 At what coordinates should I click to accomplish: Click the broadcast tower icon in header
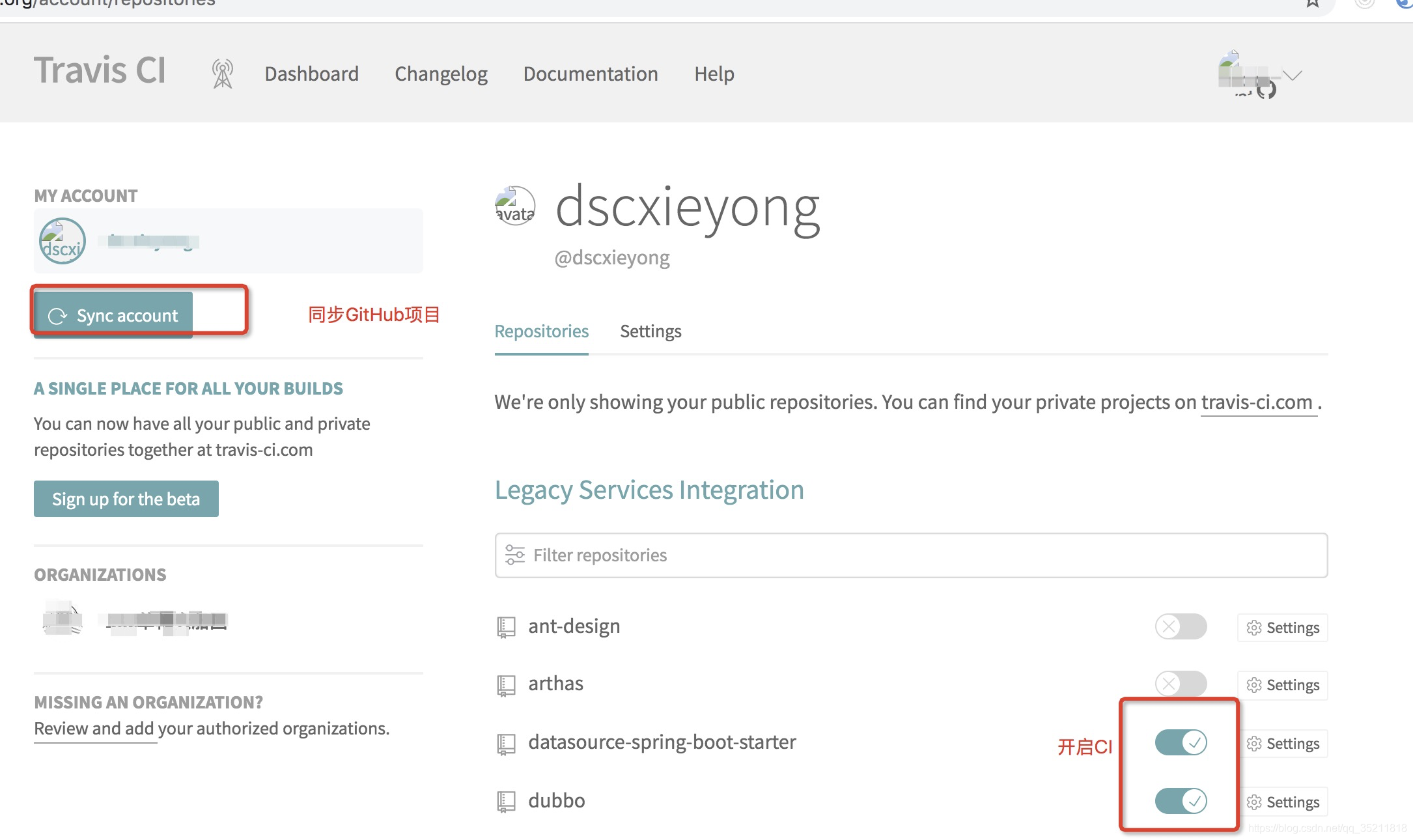click(222, 74)
